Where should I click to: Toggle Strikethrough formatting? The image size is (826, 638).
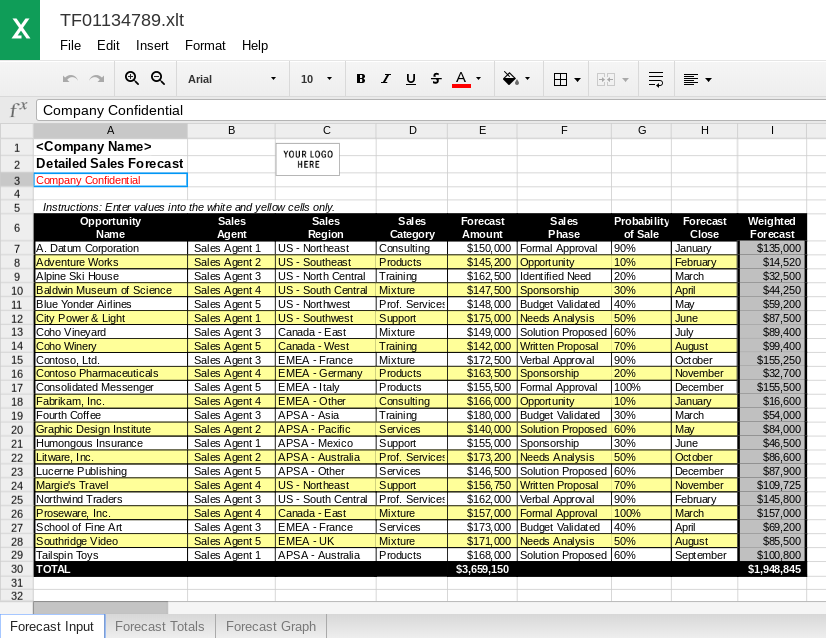click(x=436, y=79)
